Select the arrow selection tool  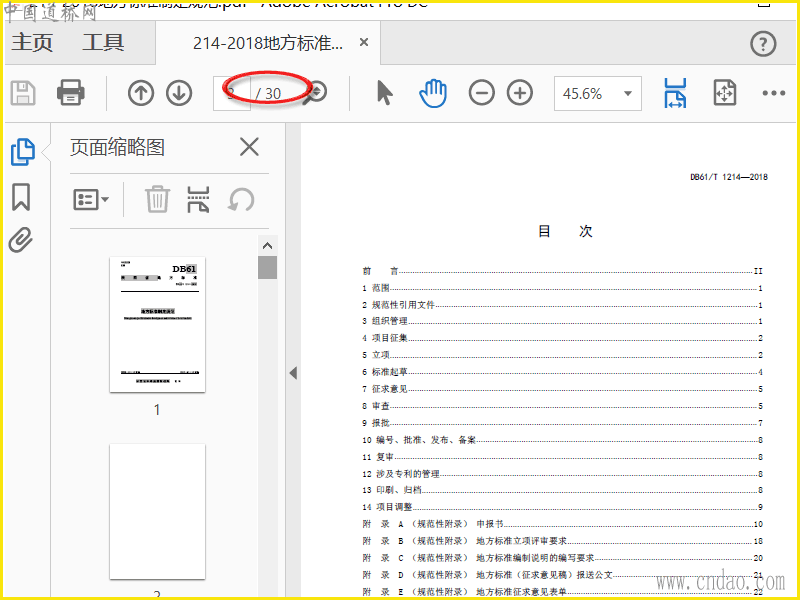tap(384, 93)
